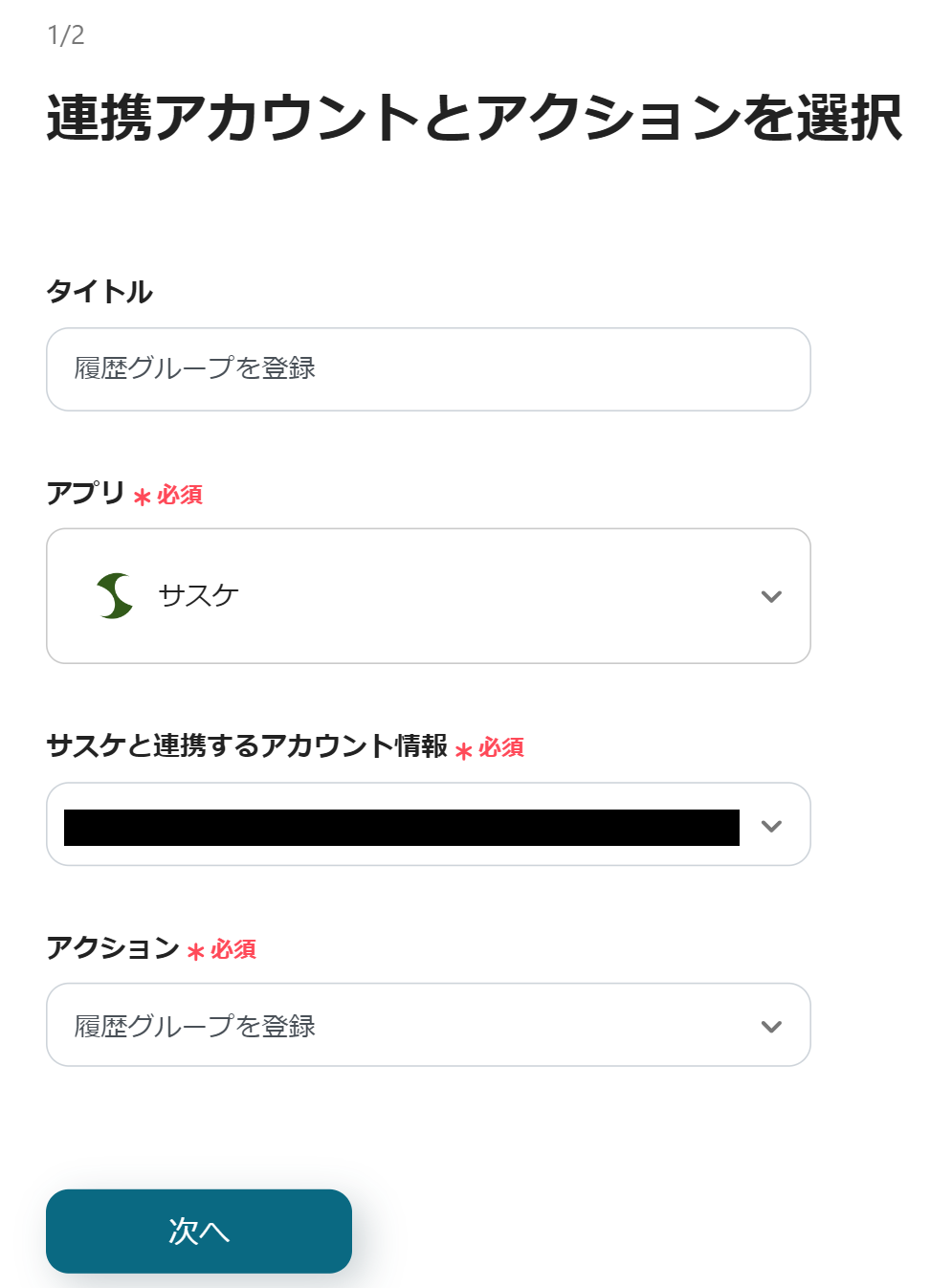Screen dimensions: 930x1288
Task: Click the 1/2 step indicator
Action: [x=66, y=35]
